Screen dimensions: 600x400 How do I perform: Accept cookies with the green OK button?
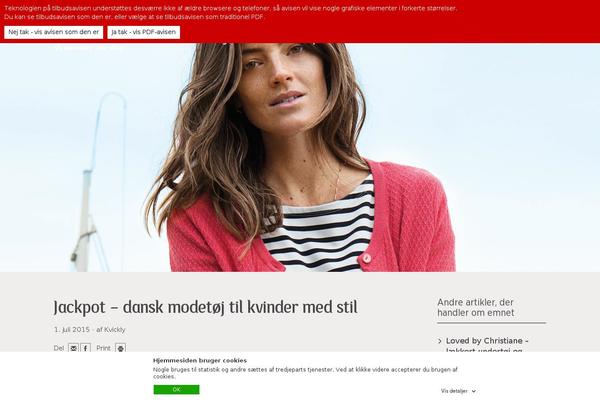176,389
